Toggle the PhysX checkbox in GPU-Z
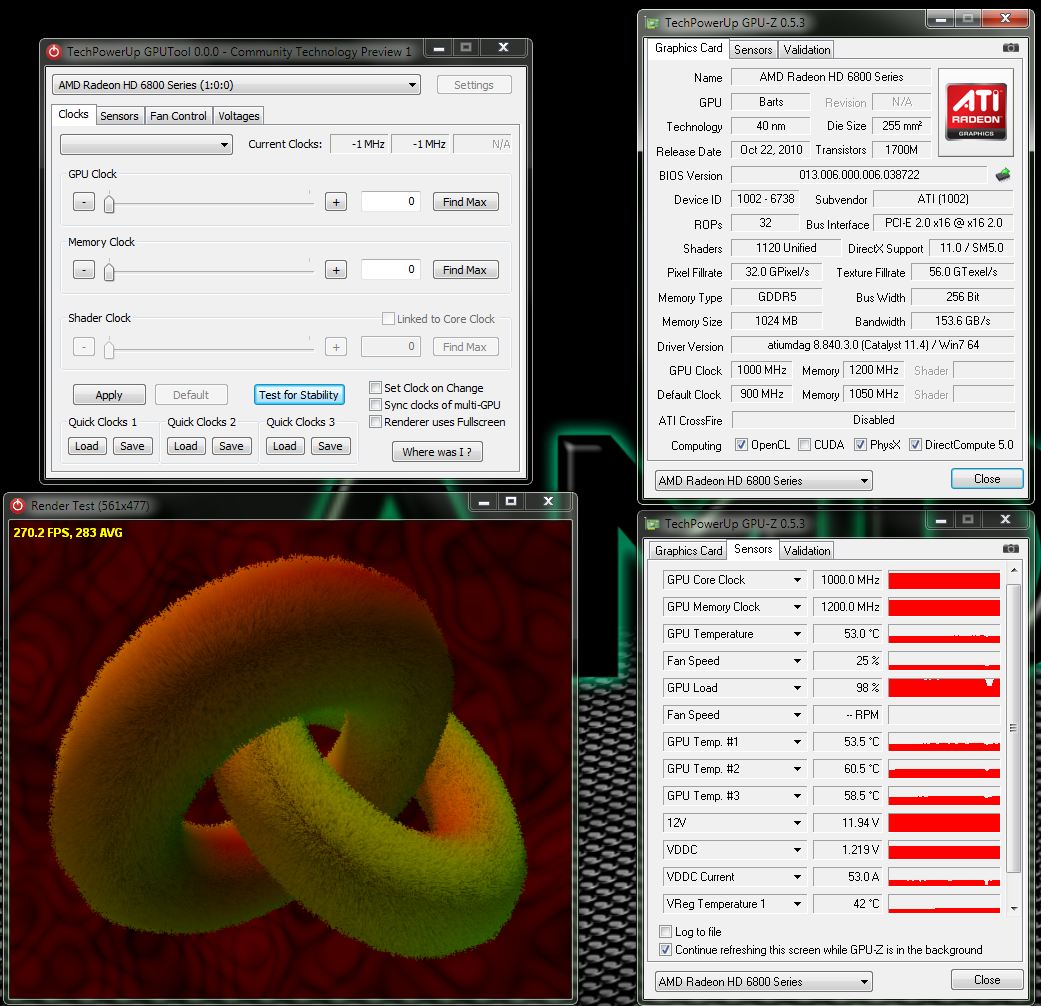Screen dimensions: 1041x1006 [860, 445]
